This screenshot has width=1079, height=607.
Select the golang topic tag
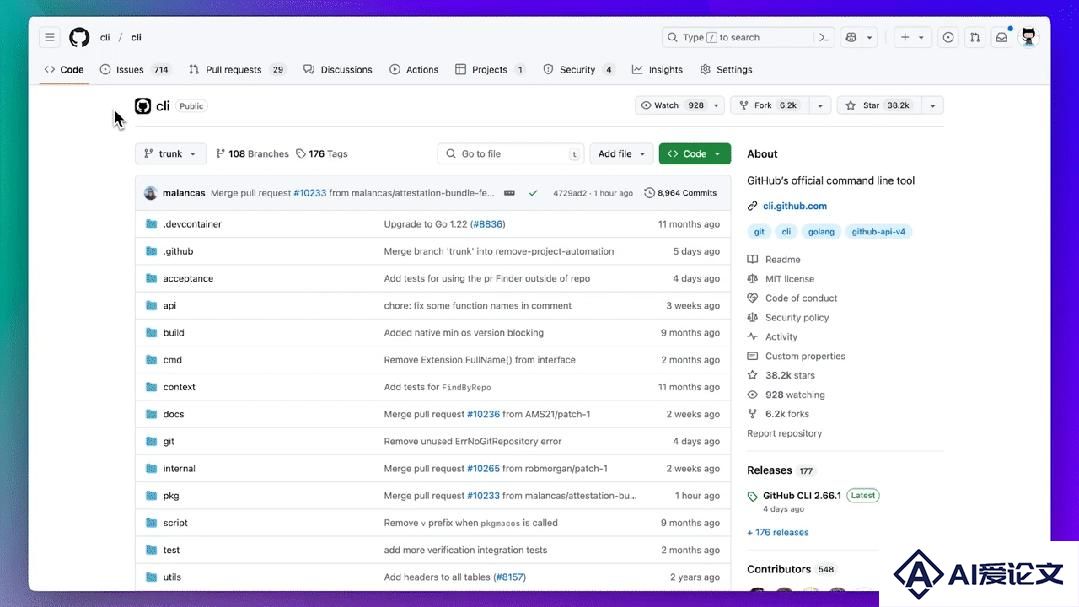(x=821, y=232)
